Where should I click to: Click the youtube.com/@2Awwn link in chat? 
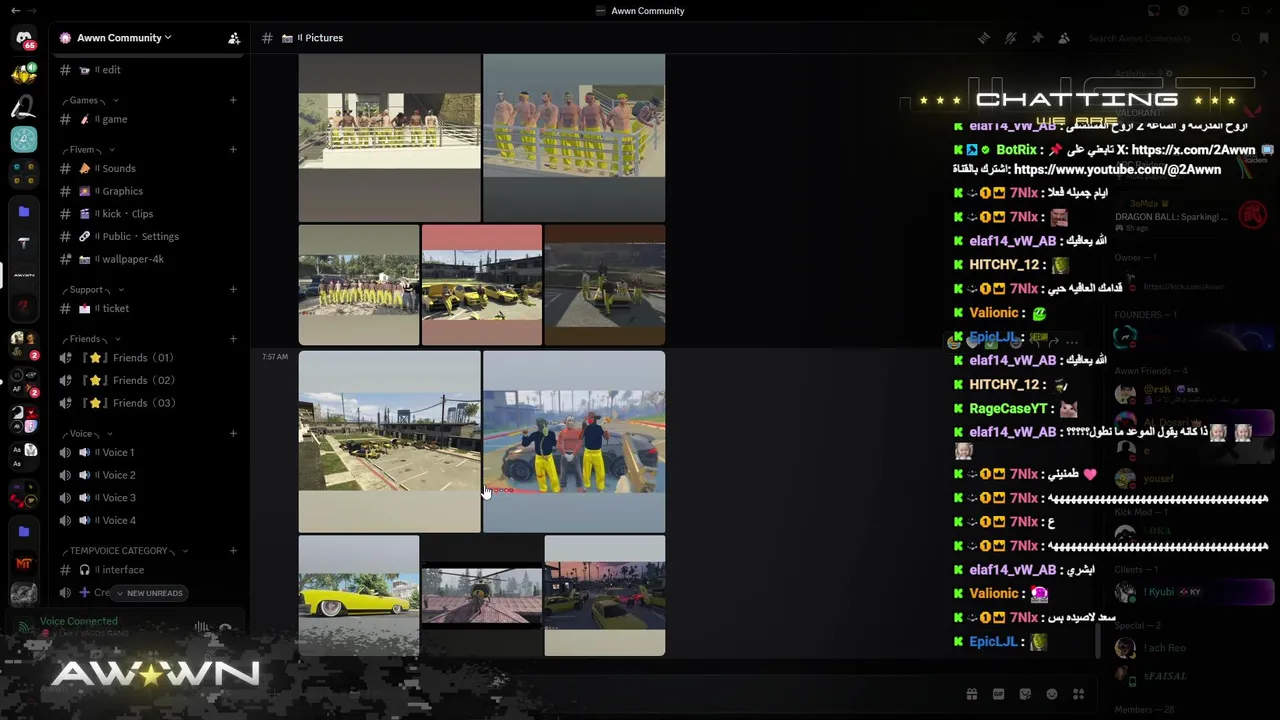[1117, 170]
